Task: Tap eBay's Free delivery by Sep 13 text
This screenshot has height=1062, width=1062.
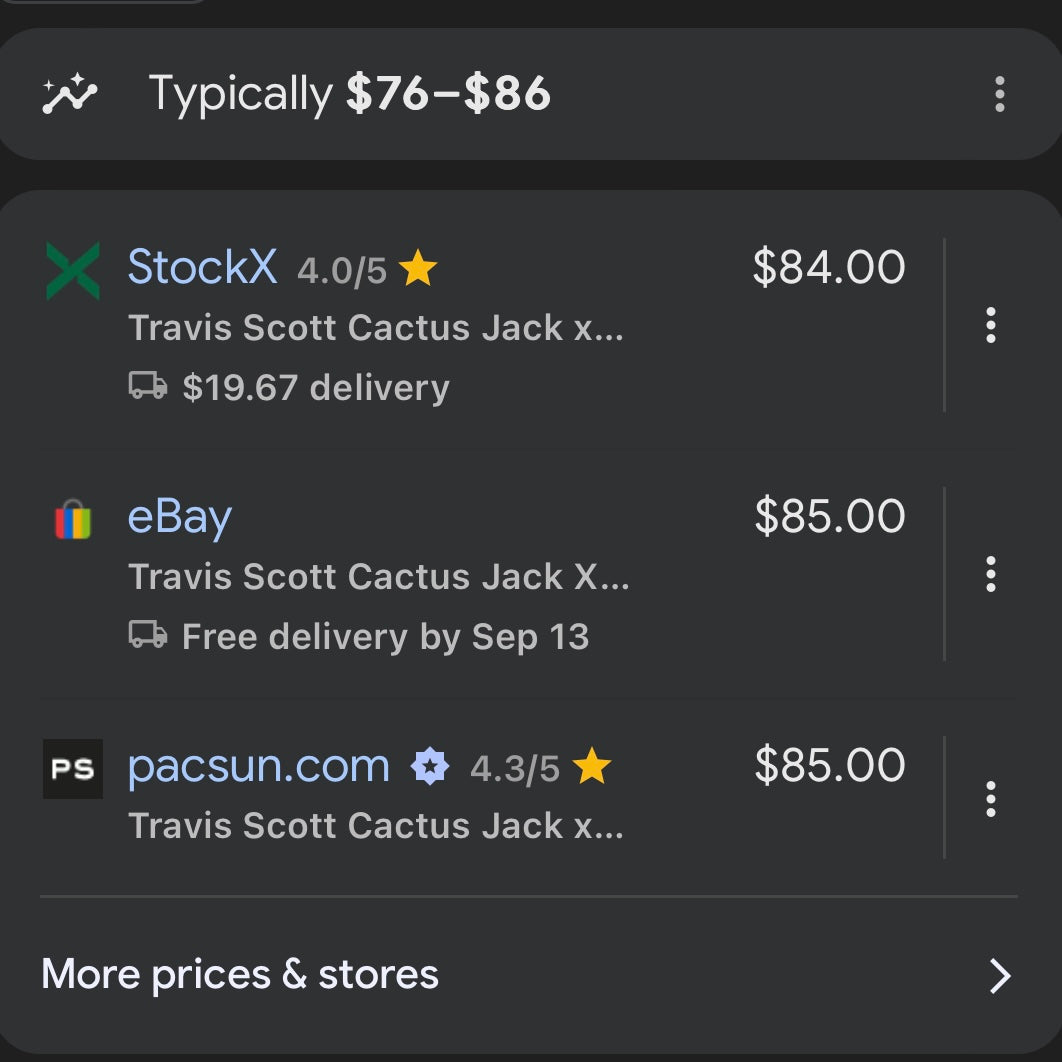Action: click(385, 637)
